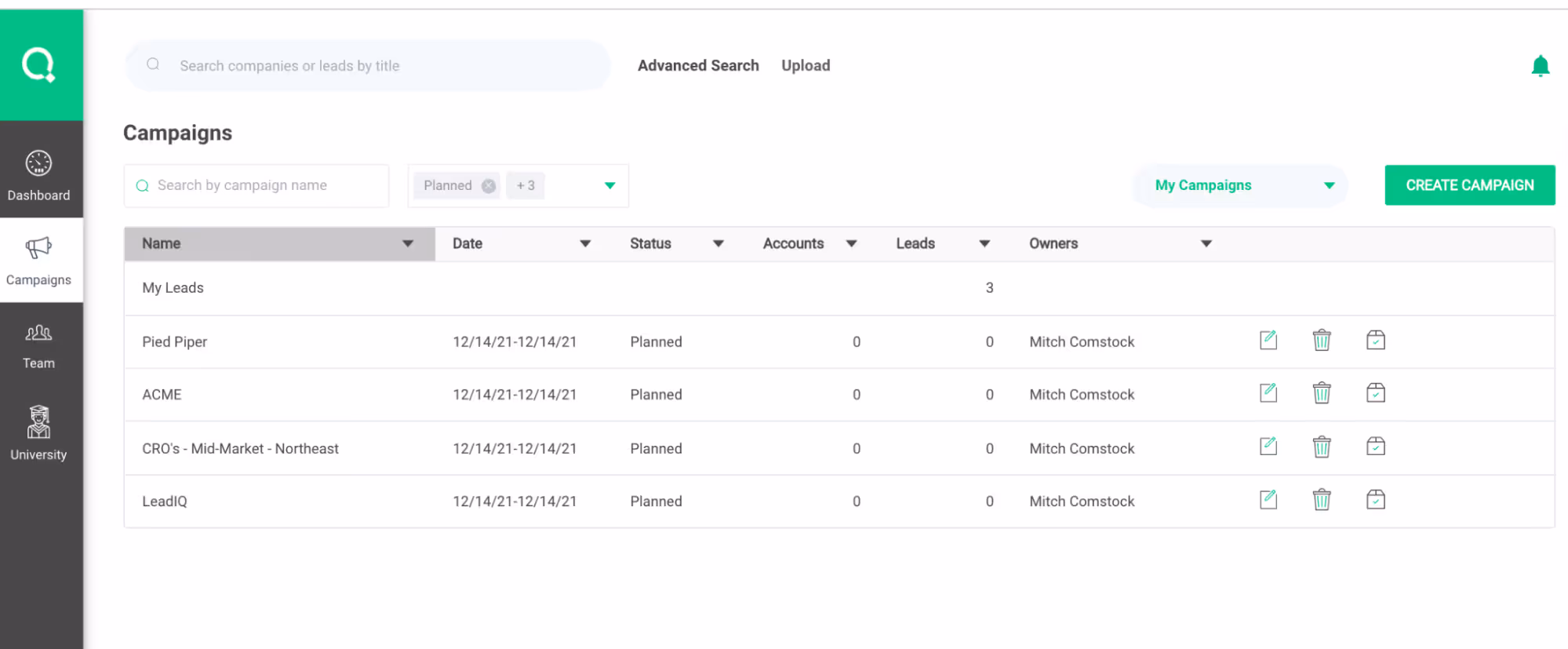1568x649 pixels.
Task: Click Mitch Comstock in Pied Piper row
Action: pos(1082,342)
